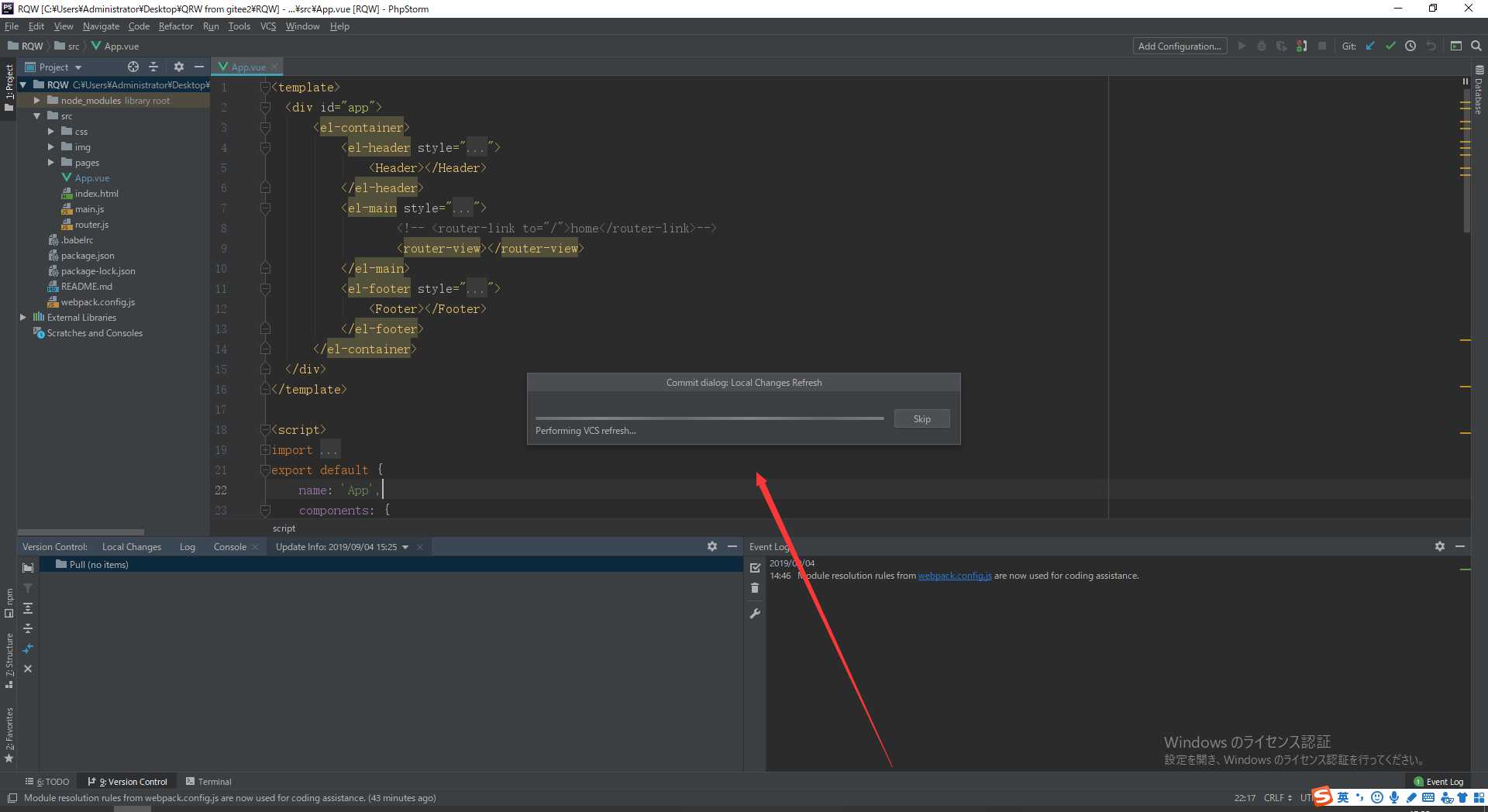Expand the css folder
Screen dimensions: 1488x812
(50, 132)
